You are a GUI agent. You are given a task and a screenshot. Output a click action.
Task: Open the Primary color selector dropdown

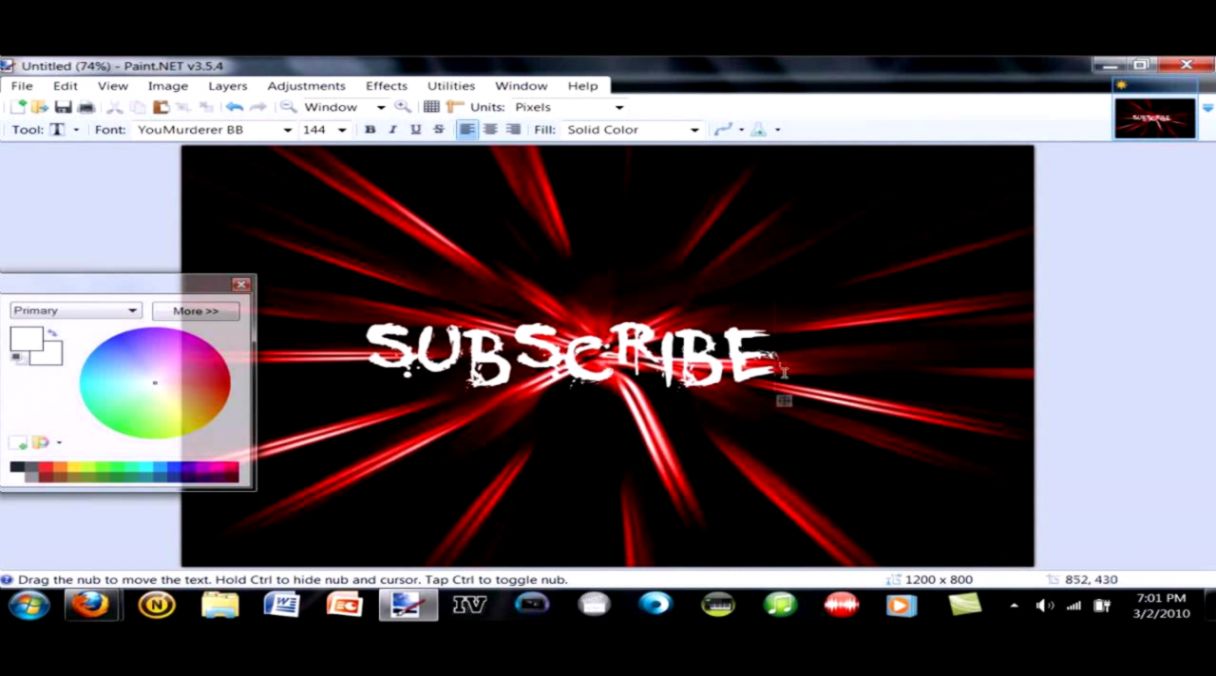[x=75, y=311]
